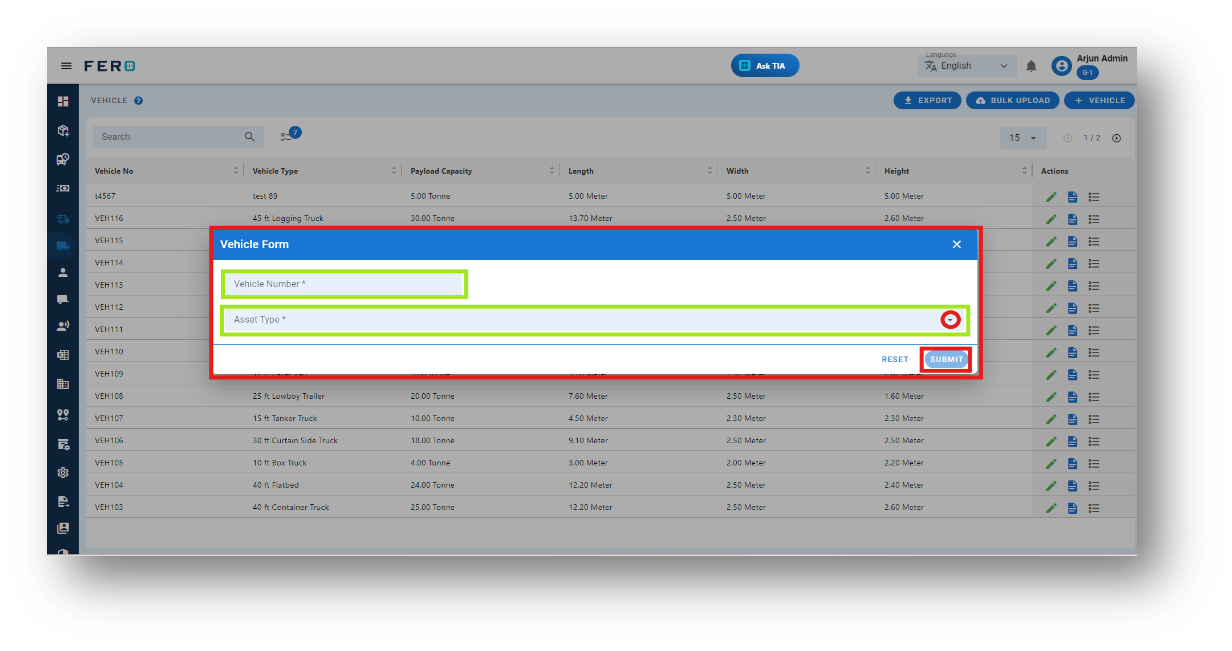Open the settings gear icon in sidebar
The height and width of the screenshot is (651, 1232).
pos(63,472)
